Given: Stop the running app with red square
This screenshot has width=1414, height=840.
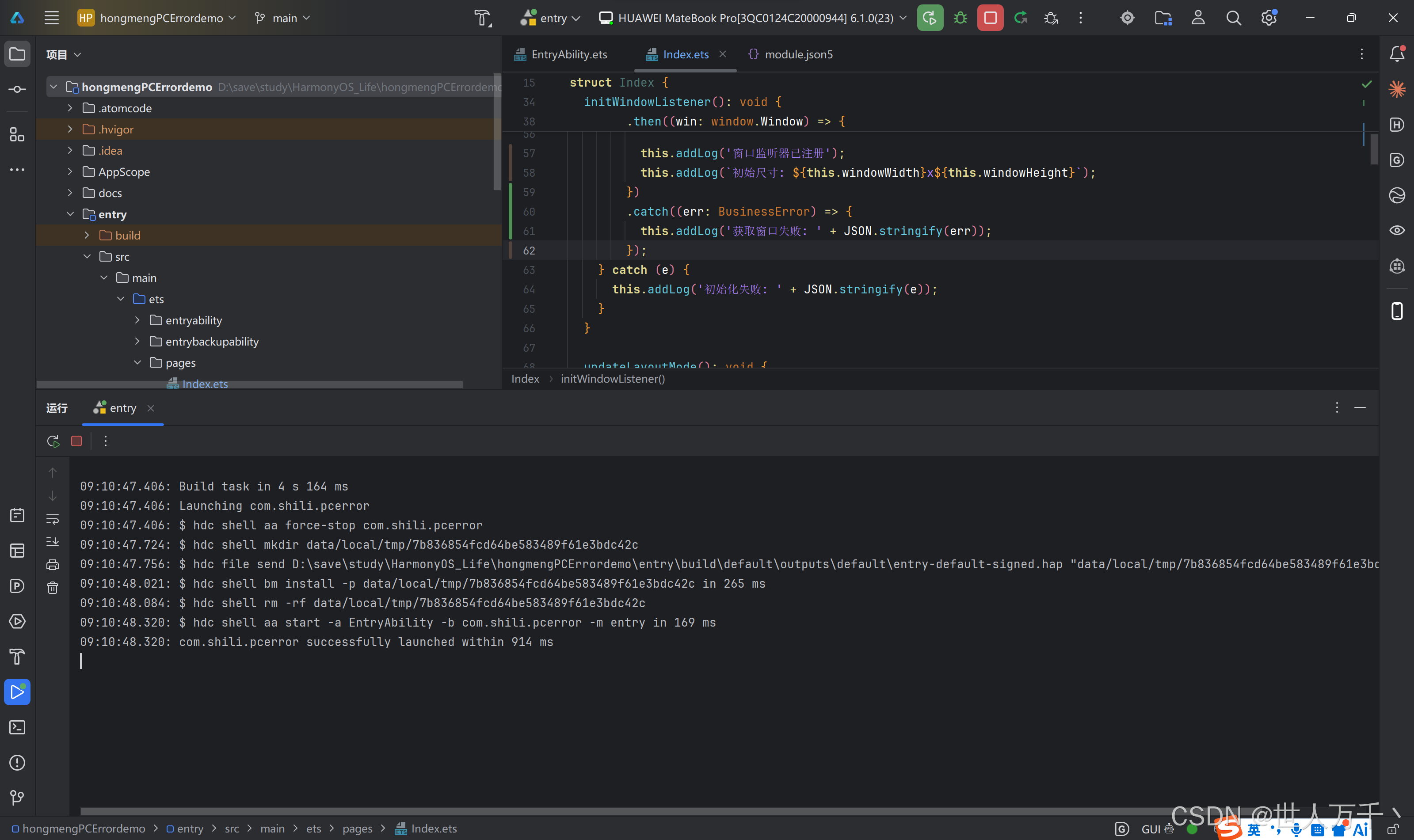Looking at the screenshot, I should pos(990,18).
